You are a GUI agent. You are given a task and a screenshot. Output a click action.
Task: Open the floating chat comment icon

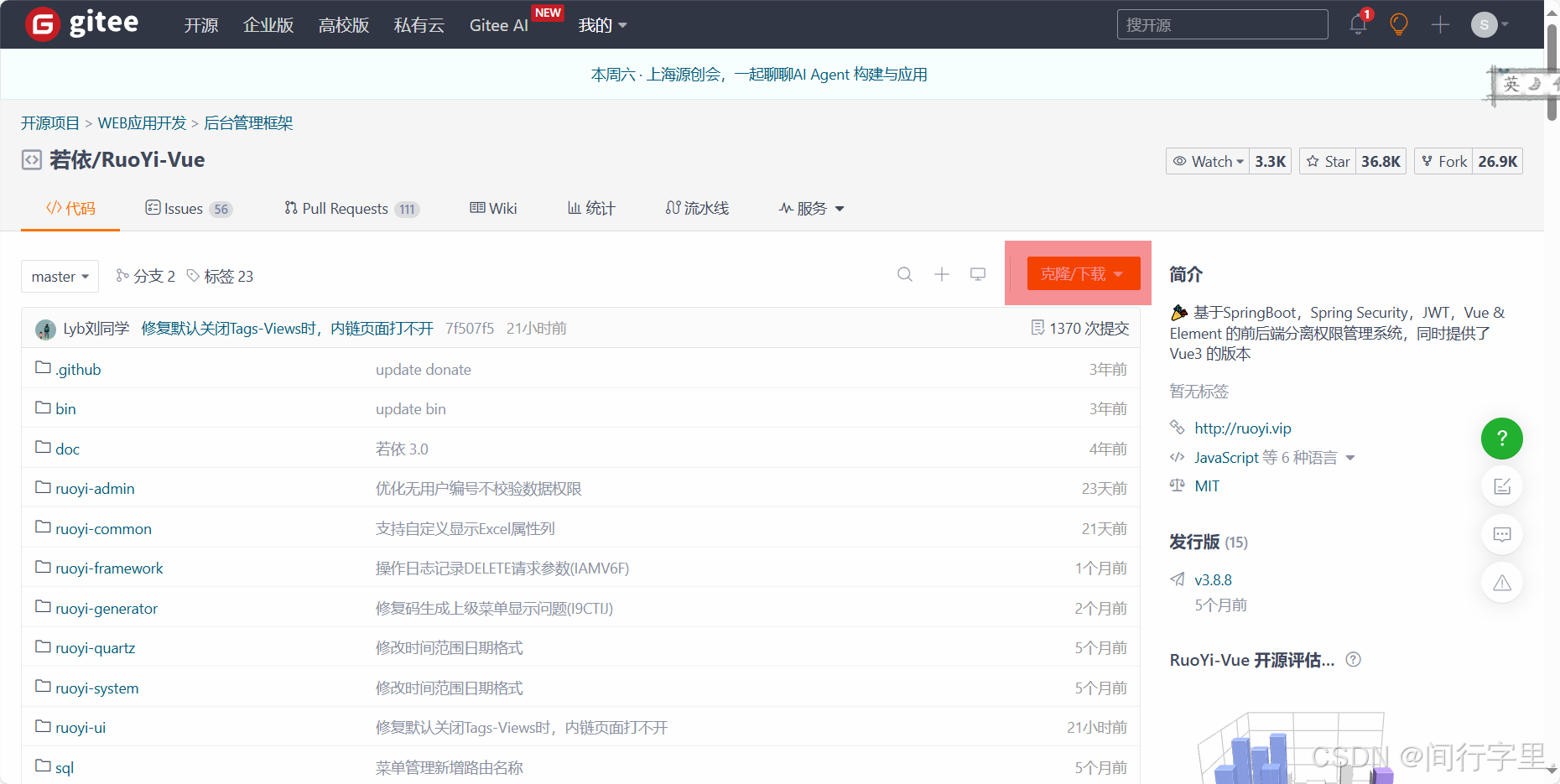1502,534
